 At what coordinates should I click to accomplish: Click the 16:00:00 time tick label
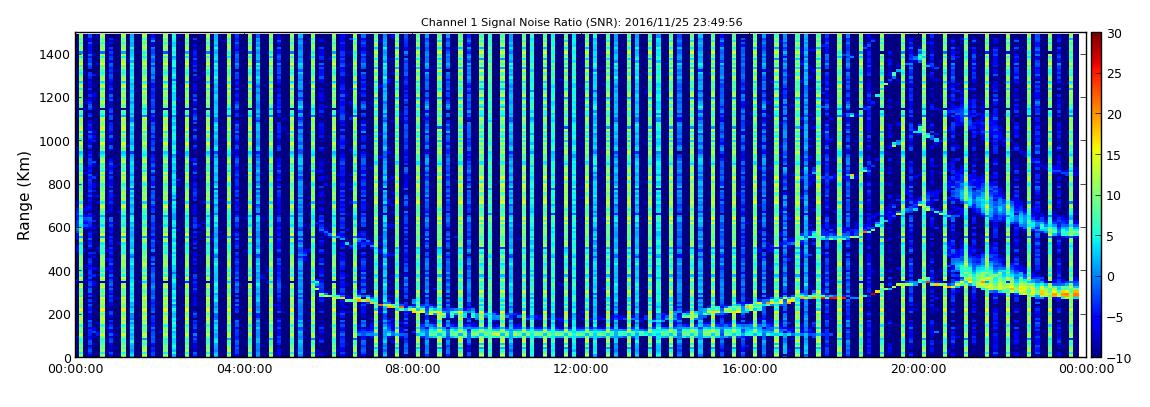[x=749, y=369]
